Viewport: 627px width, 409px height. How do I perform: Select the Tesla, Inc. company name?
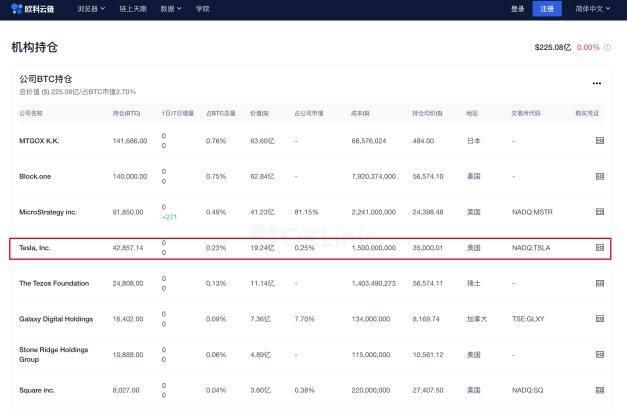point(34,247)
